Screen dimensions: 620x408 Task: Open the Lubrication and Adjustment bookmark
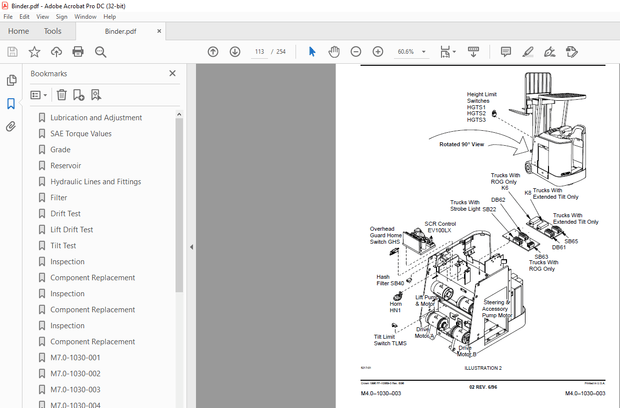point(96,117)
